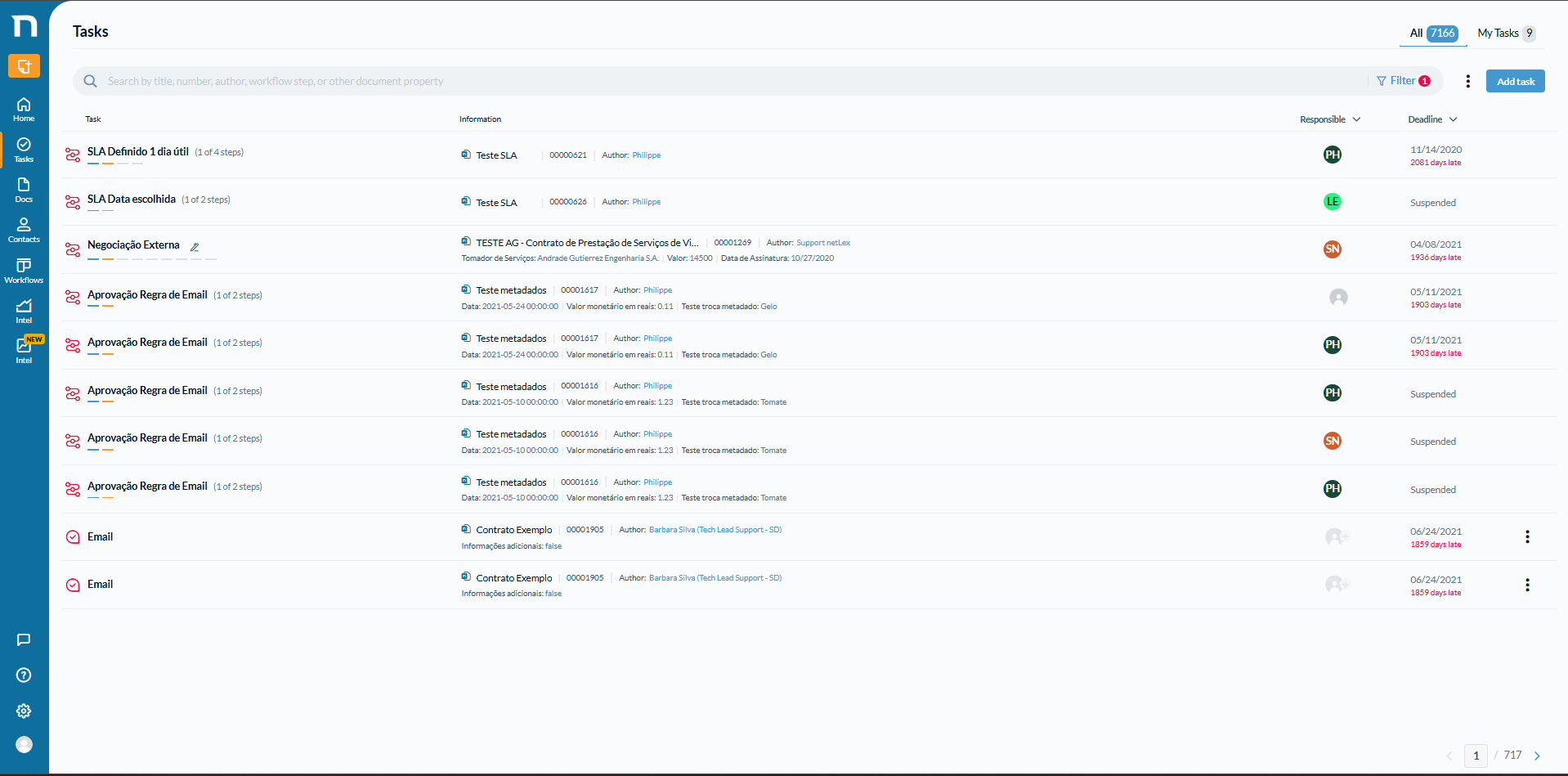This screenshot has width=1568, height=776.
Task: Click the step progress bar under SLA Data escolhida
Action: pos(101,211)
